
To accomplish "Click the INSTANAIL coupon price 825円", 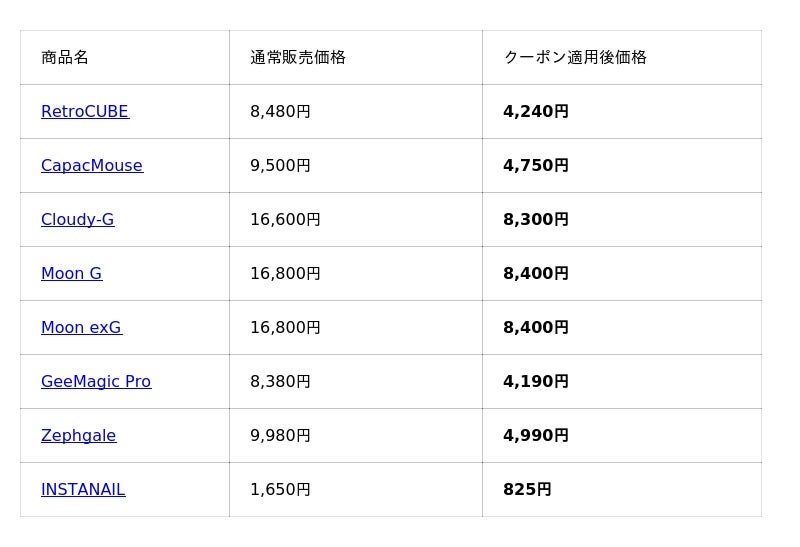I will coord(527,490).
